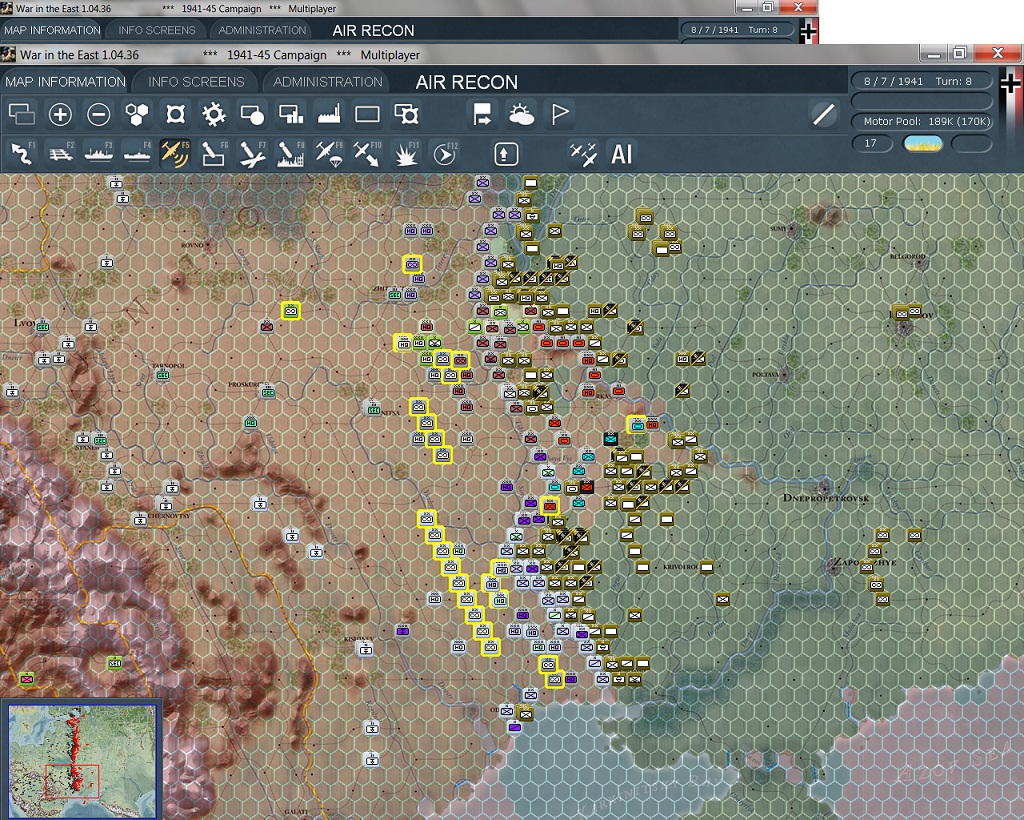The image size is (1024, 820).
Task: Click the pennant flag icon
Action: click(x=560, y=114)
